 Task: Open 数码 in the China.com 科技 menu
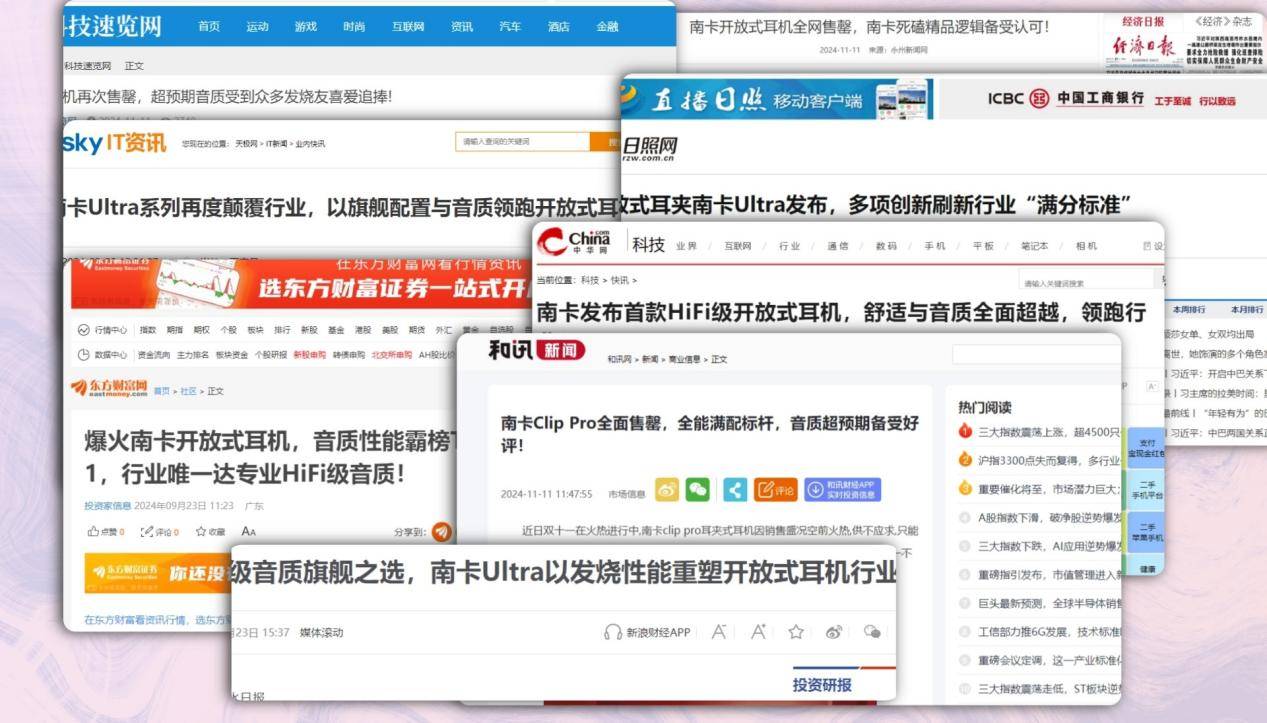click(886, 246)
